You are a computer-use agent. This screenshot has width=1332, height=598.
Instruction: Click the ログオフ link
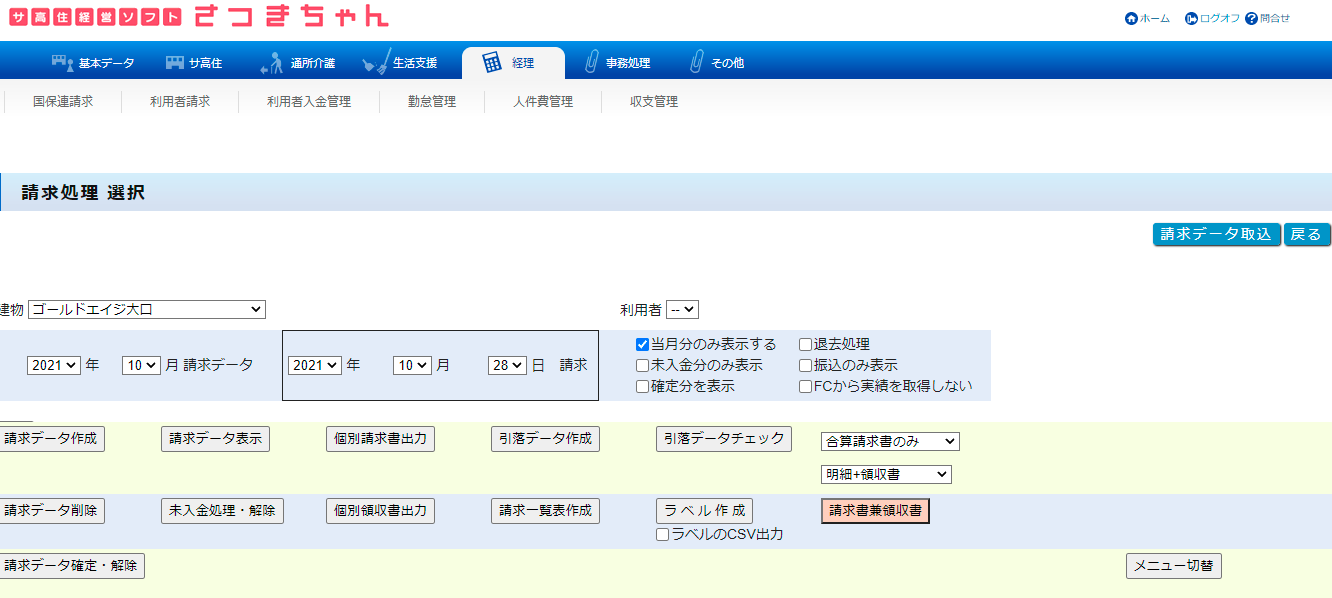coord(1212,18)
